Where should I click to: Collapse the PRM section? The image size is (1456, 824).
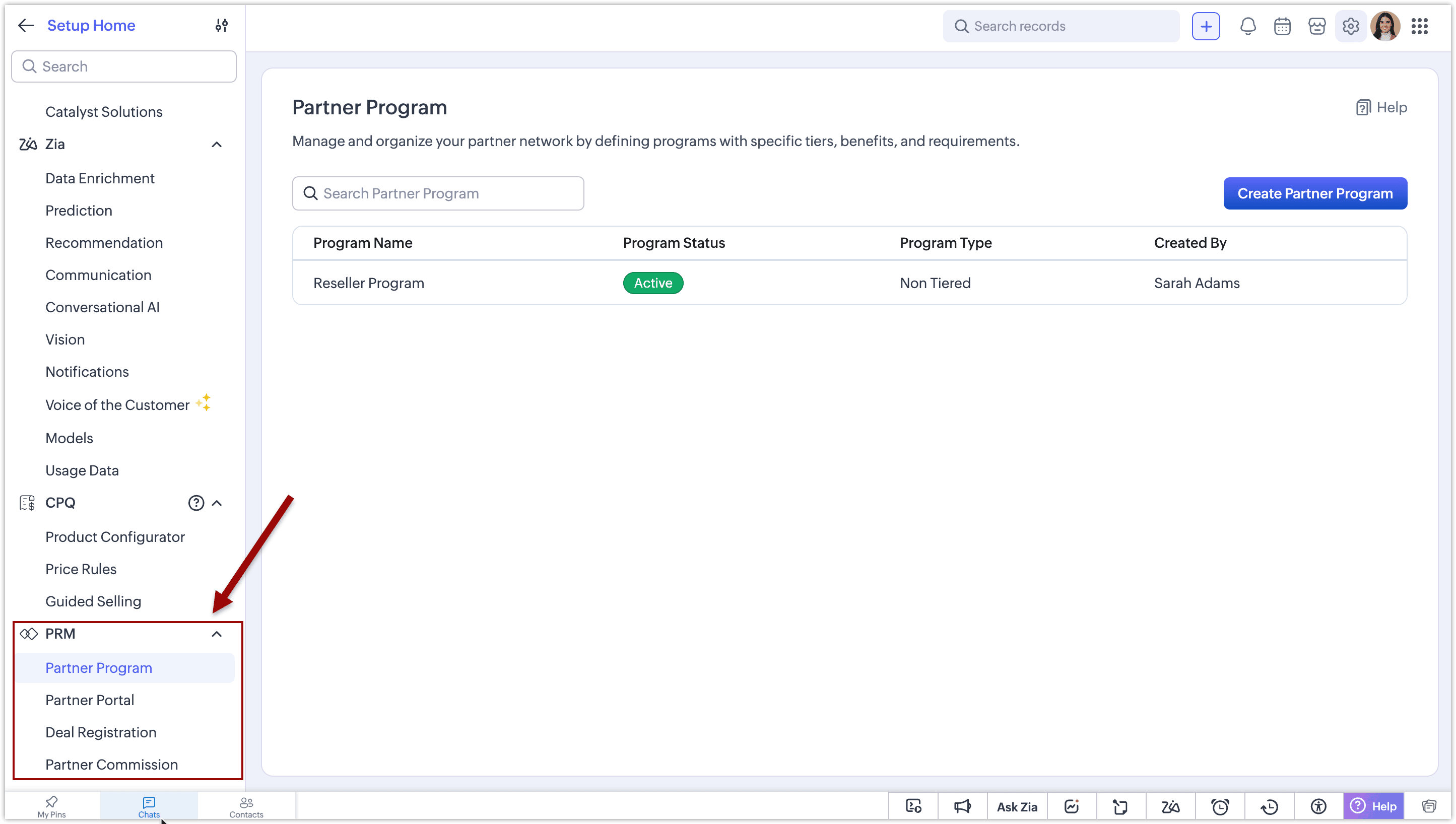coord(216,633)
